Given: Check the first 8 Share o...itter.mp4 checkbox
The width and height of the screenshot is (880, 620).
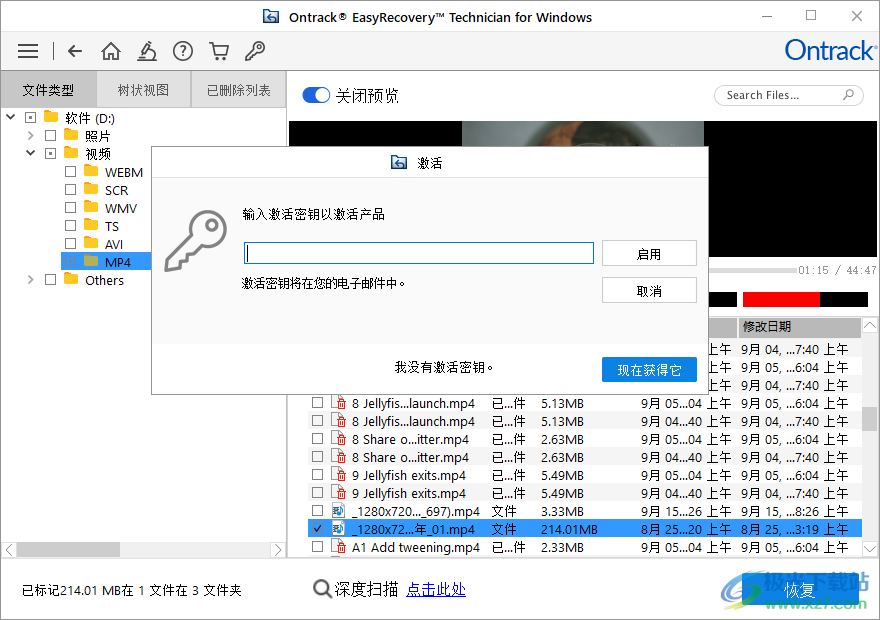Looking at the screenshot, I should pyautogui.click(x=318, y=439).
